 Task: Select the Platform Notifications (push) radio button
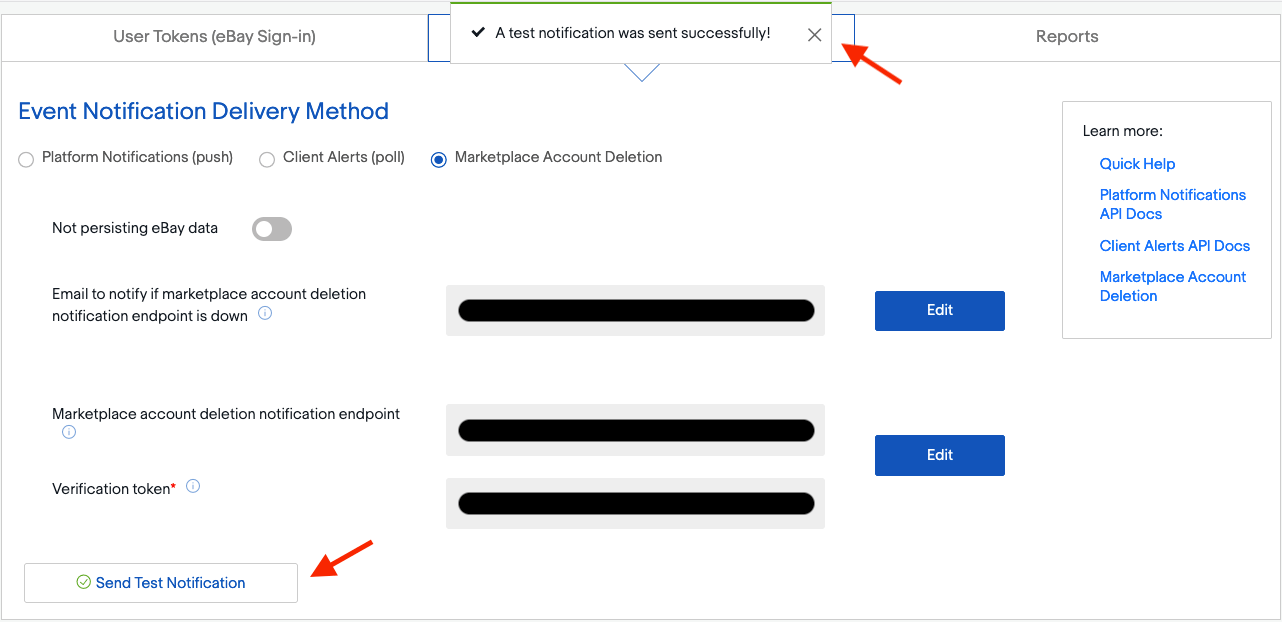(x=25, y=159)
